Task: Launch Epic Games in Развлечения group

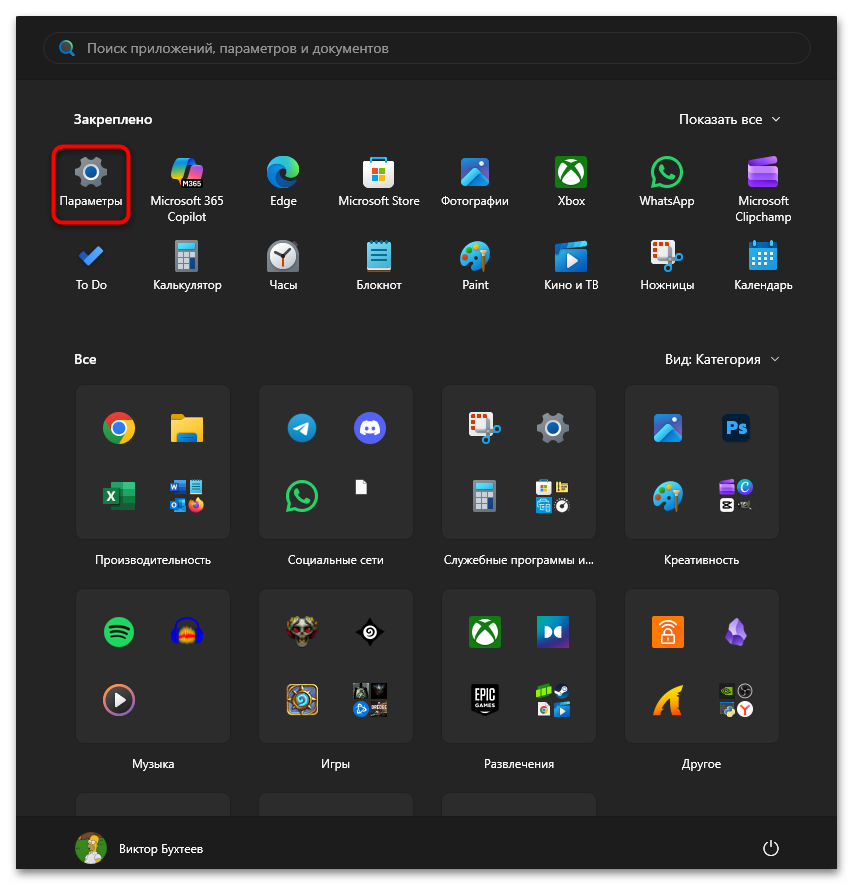Action: 485,700
